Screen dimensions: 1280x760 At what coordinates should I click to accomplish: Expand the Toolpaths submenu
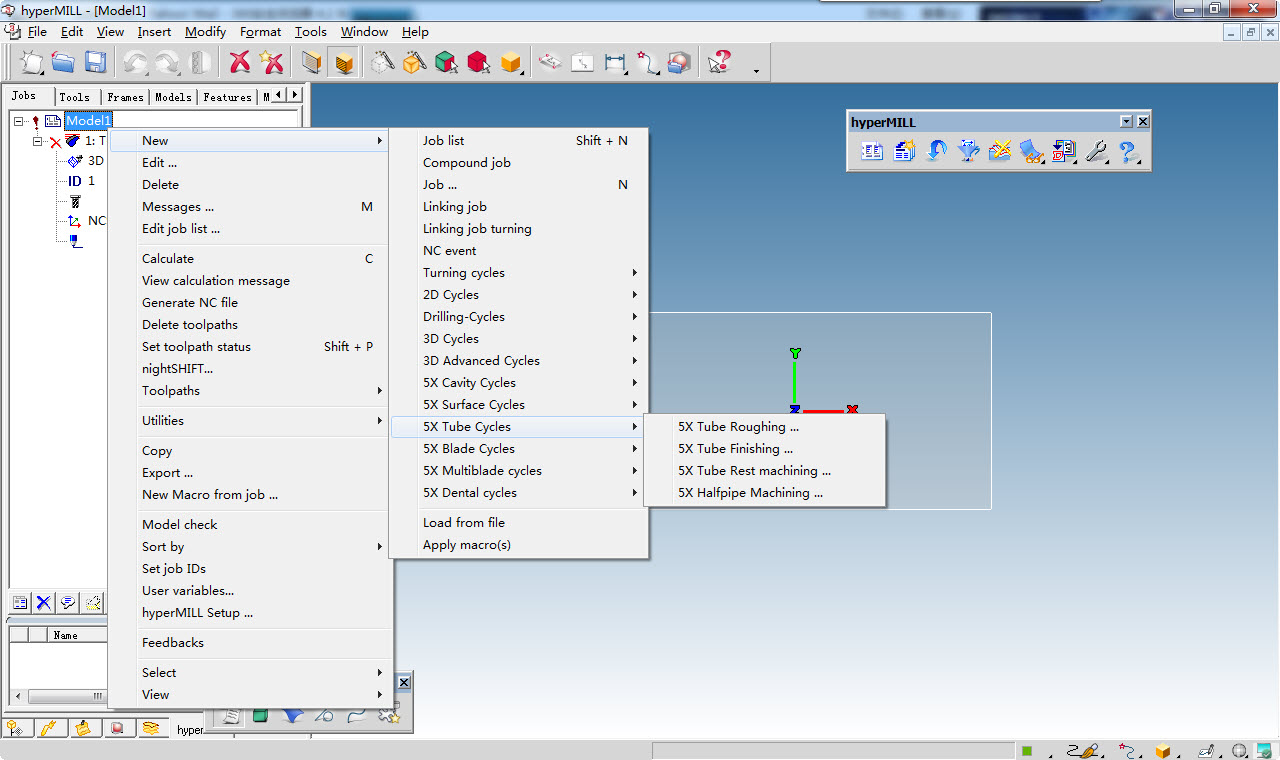pos(249,390)
